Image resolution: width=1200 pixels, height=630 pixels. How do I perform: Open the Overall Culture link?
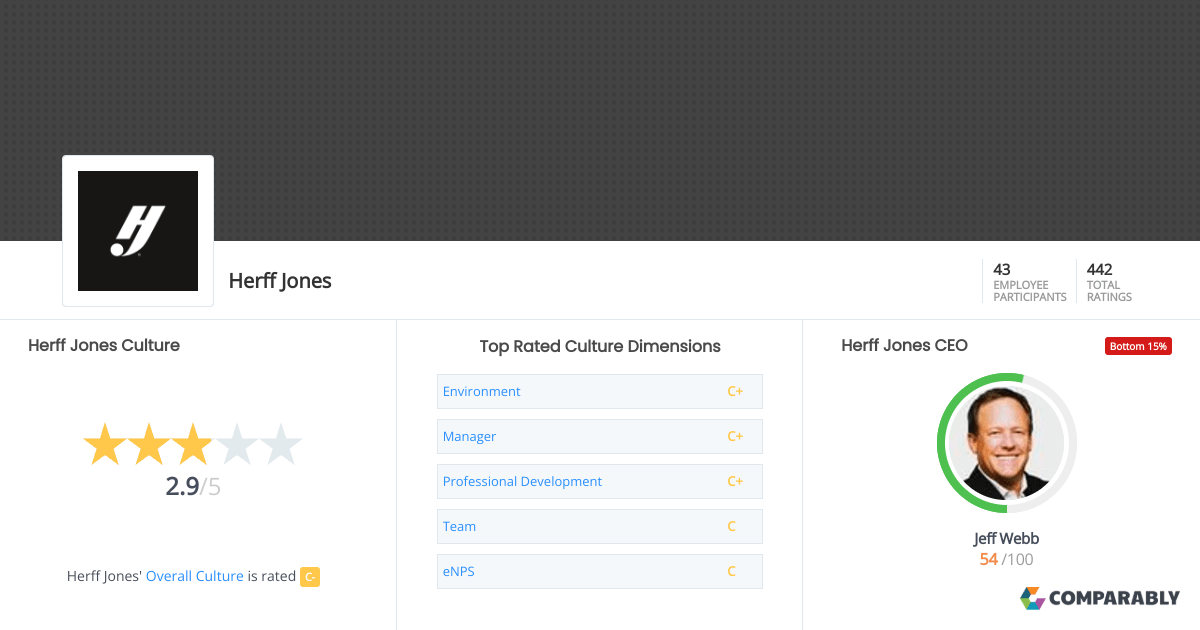[x=195, y=576]
